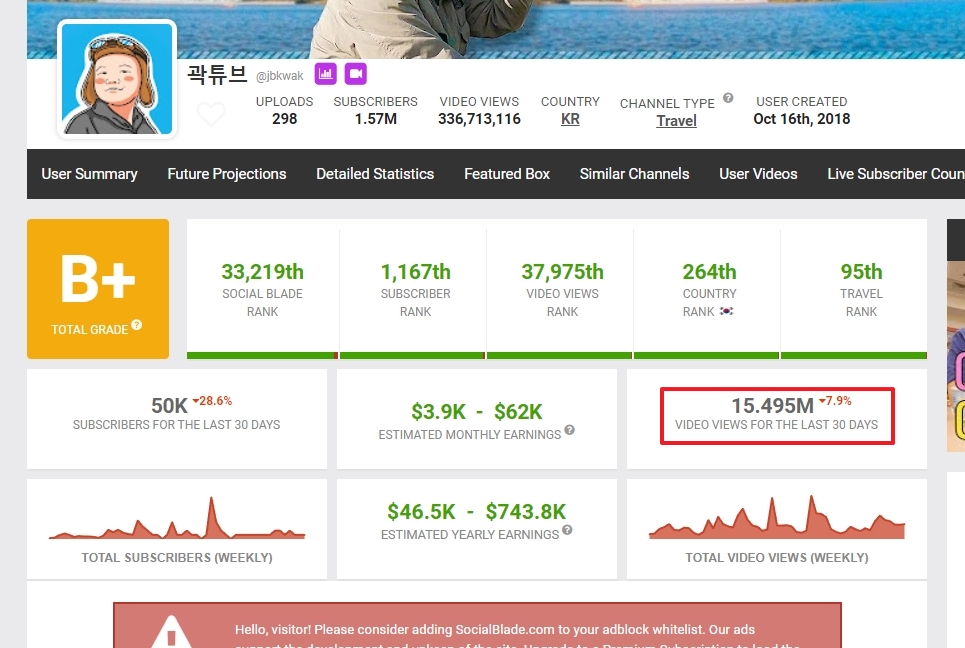
Task: Explore the Similar Channels tab
Action: click(x=634, y=174)
